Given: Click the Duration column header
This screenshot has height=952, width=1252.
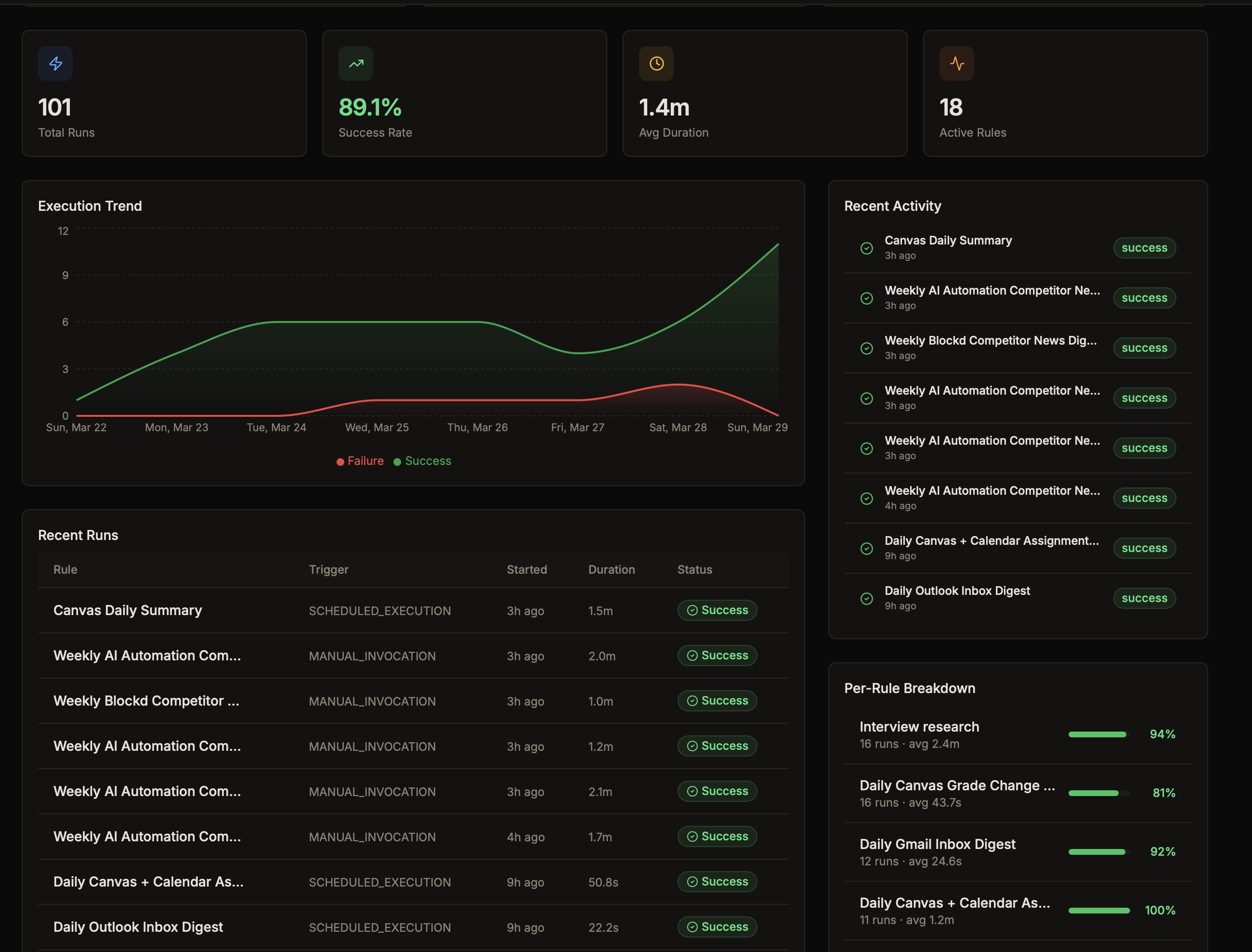Looking at the screenshot, I should (611, 569).
